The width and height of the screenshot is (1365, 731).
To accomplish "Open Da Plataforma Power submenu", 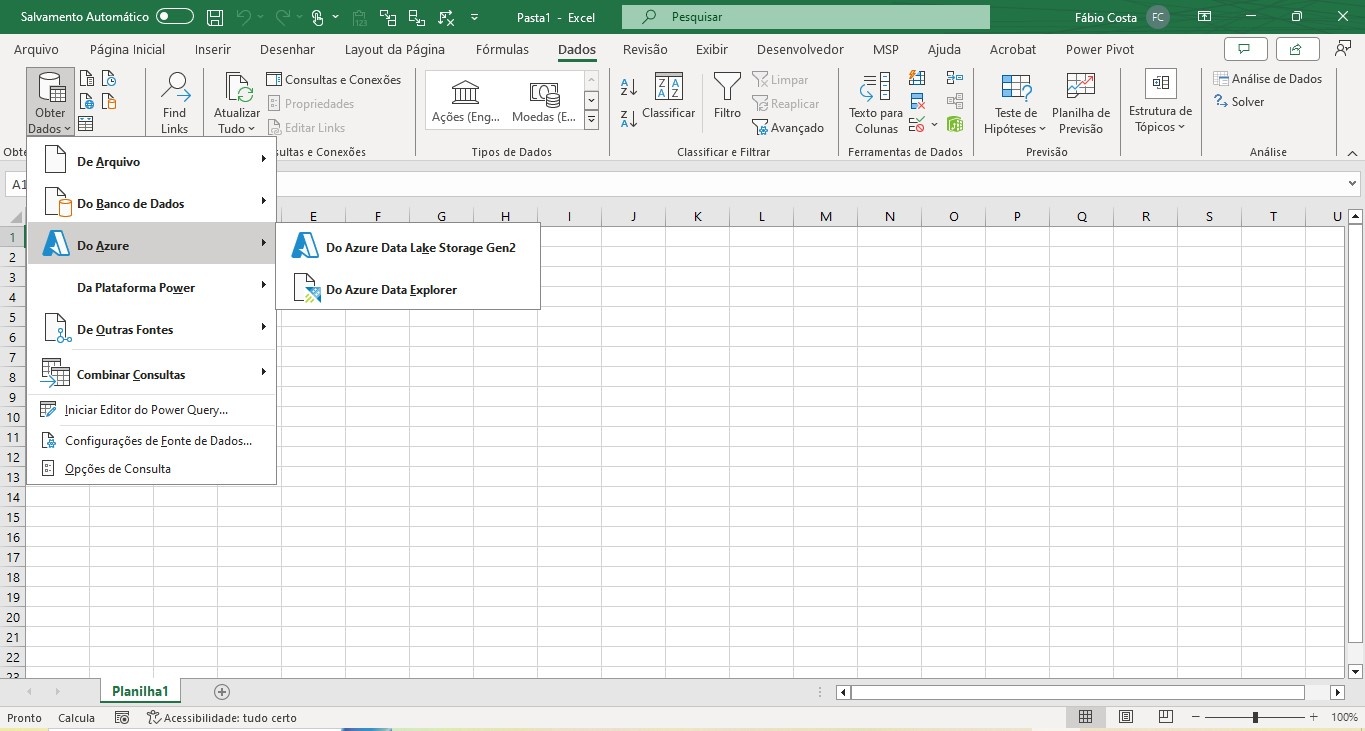I will tap(151, 287).
